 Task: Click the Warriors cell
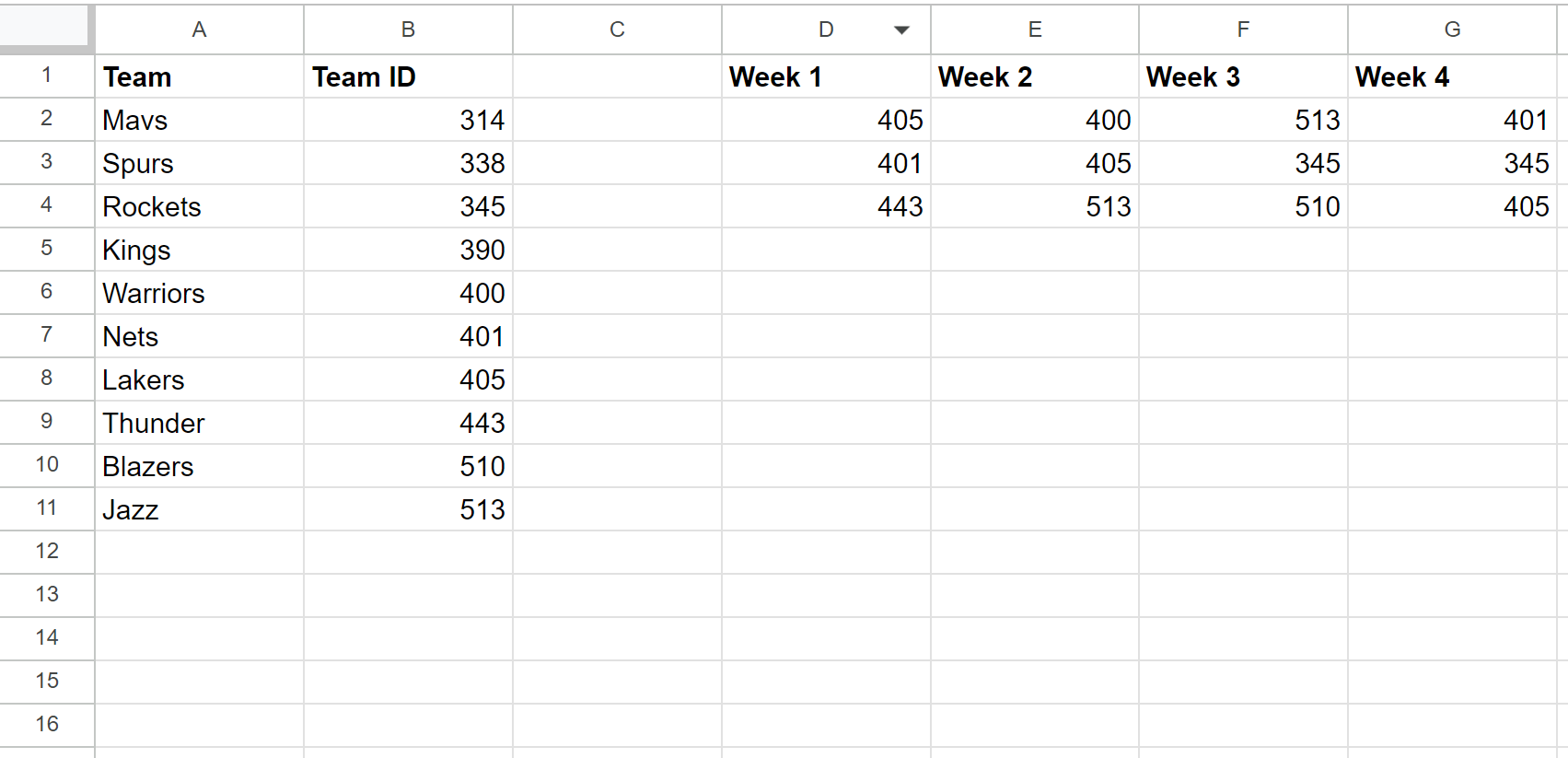pyautogui.click(x=199, y=293)
